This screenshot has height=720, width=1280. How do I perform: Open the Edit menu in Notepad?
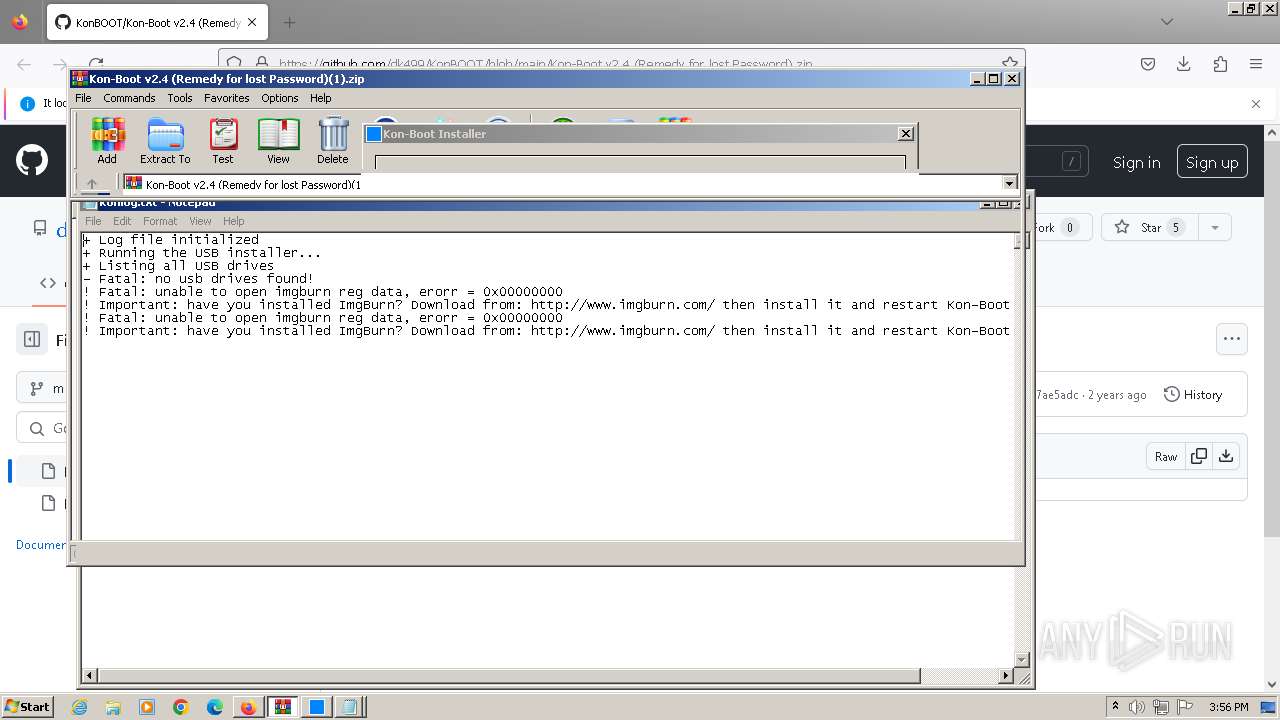tap(122, 221)
